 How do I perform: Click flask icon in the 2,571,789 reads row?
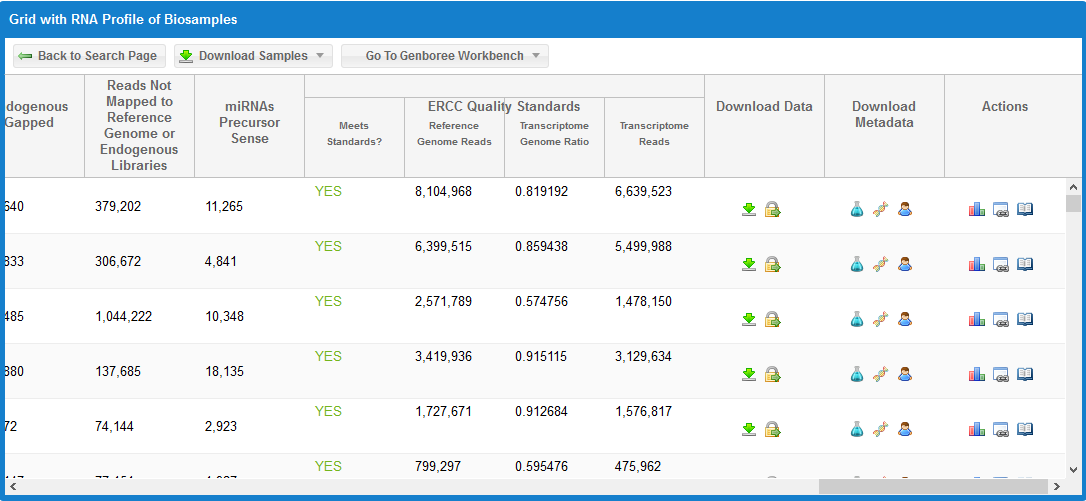pyautogui.click(x=856, y=319)
